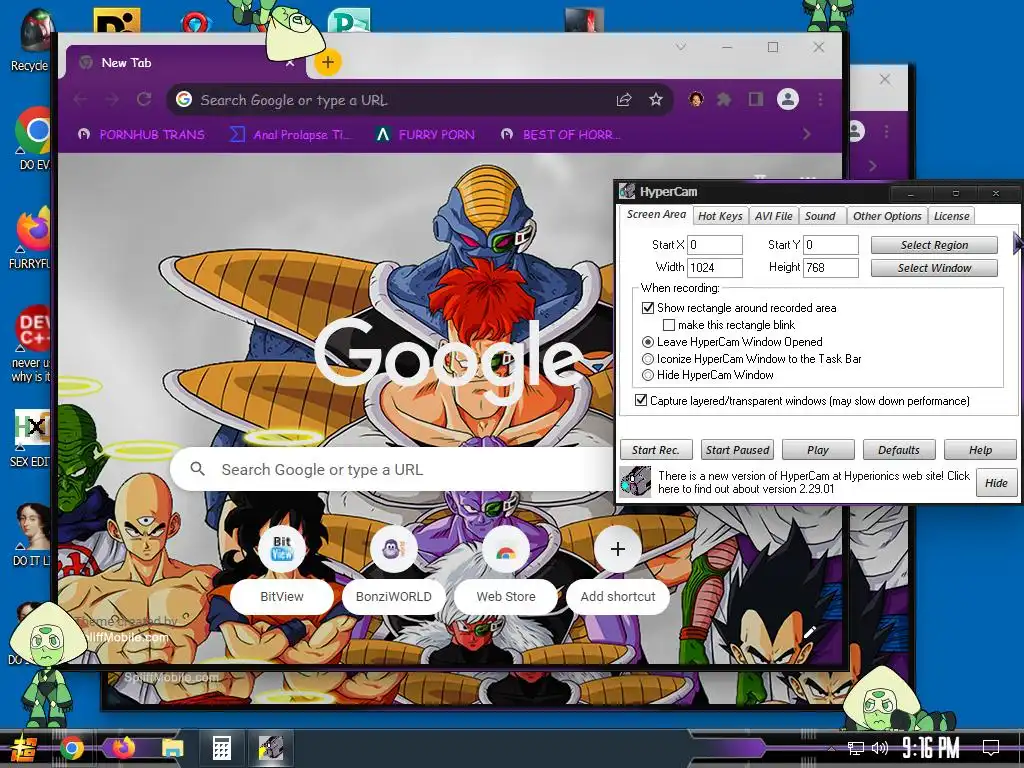The height and width of the screenshot is (768, 1024).
Task: Reload the page in front Chrome window
Action: coord(144,99)
